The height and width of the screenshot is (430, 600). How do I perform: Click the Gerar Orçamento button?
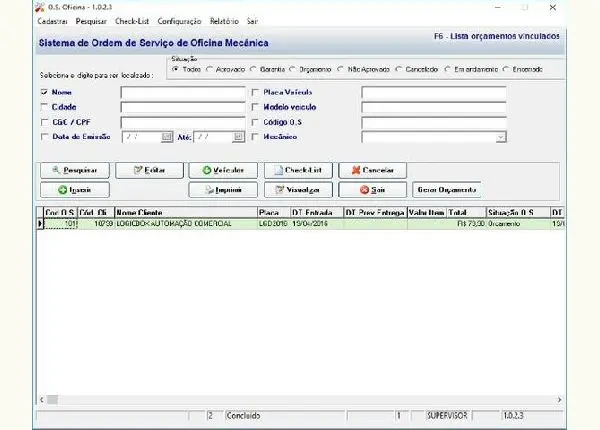coord(447,189)
